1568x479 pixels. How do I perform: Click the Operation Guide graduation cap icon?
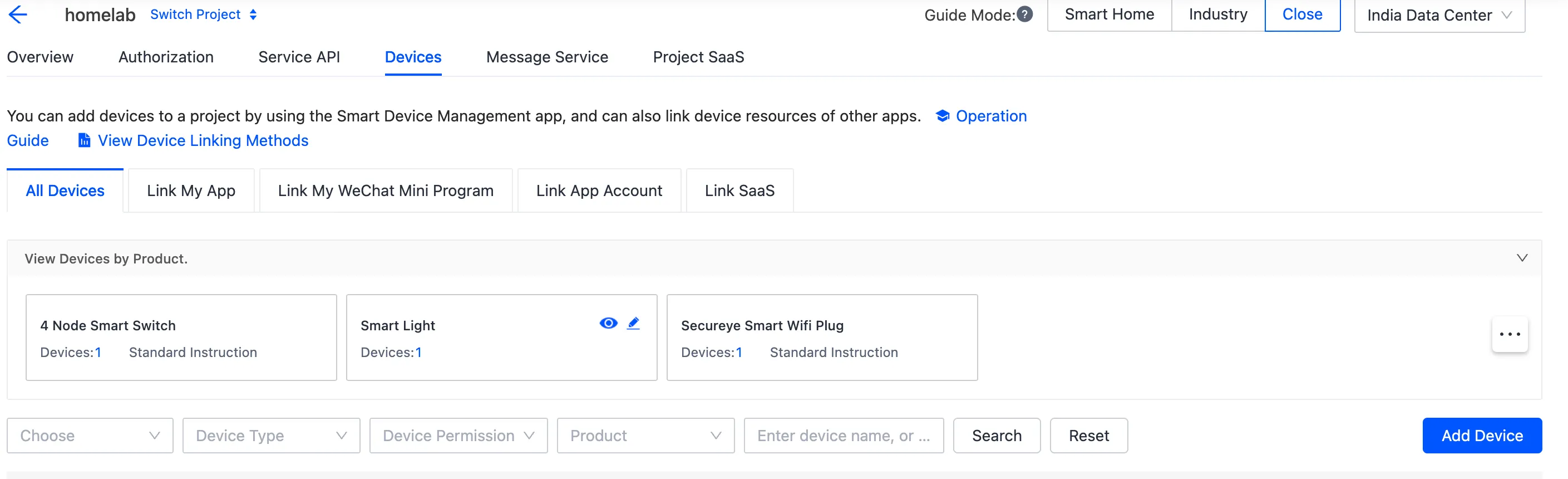[x=942, y=116]
